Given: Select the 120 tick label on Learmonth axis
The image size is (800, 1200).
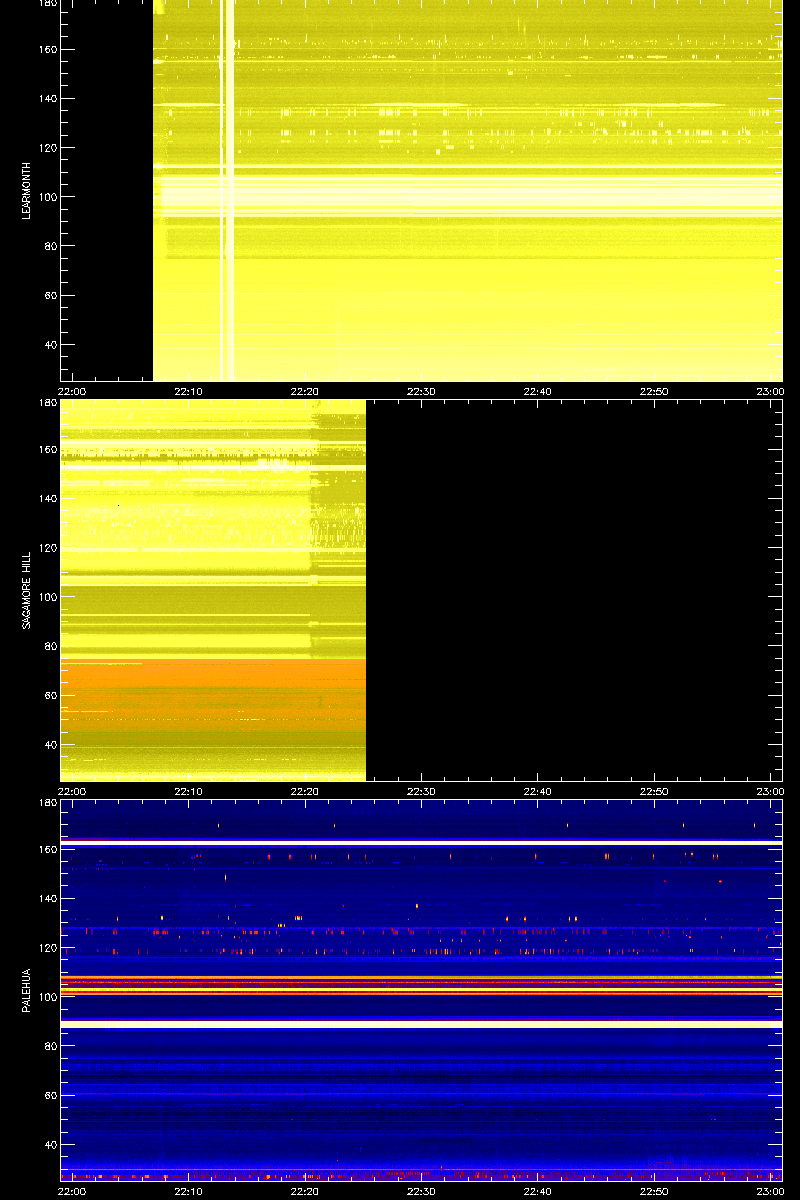Looking at the screenshot, I should point(47,148).
